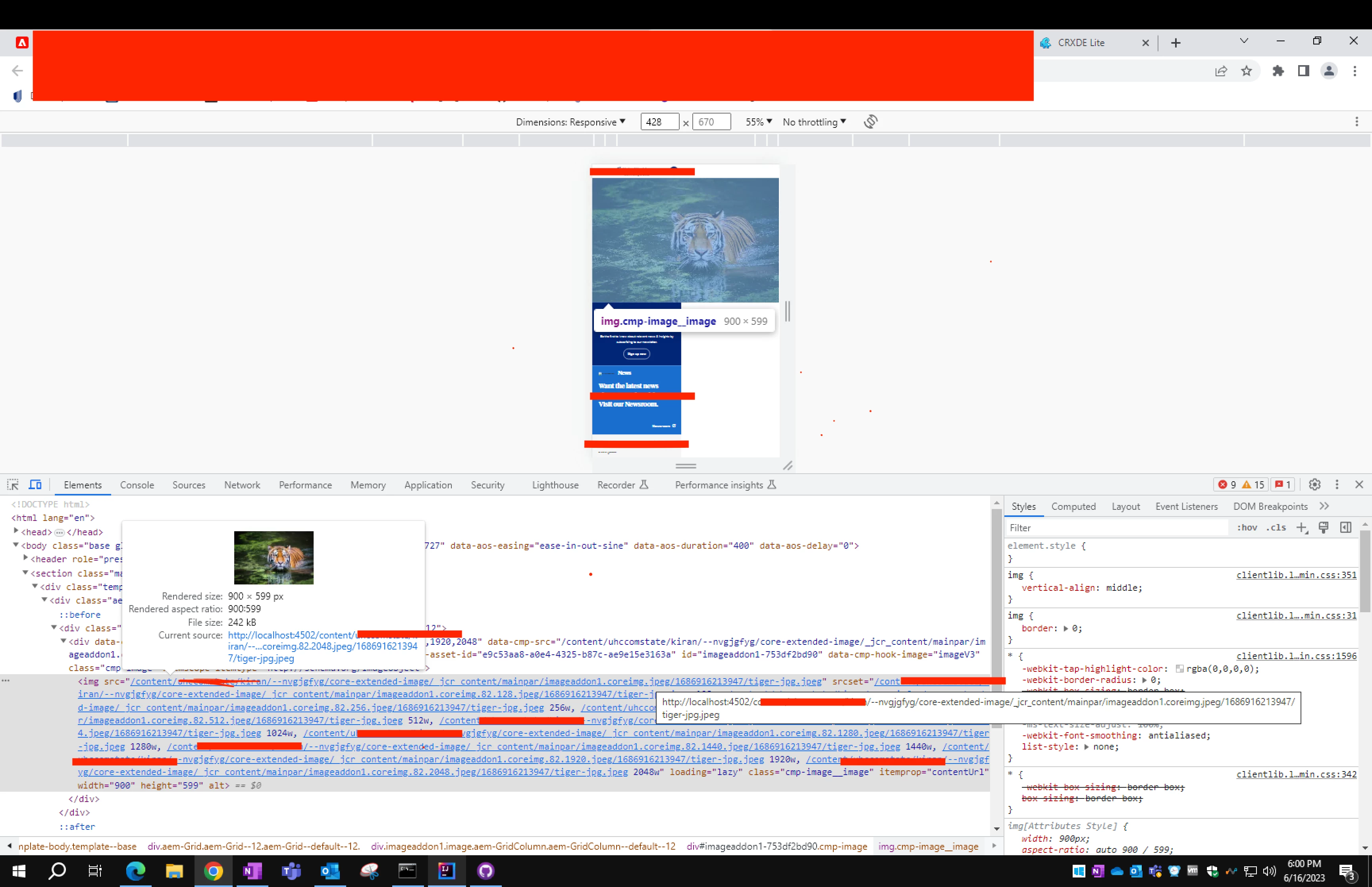The width and height of the screenshot is (1372, 887).
Task: Click the new style rule plus icon
Action: click(1301, 528)
